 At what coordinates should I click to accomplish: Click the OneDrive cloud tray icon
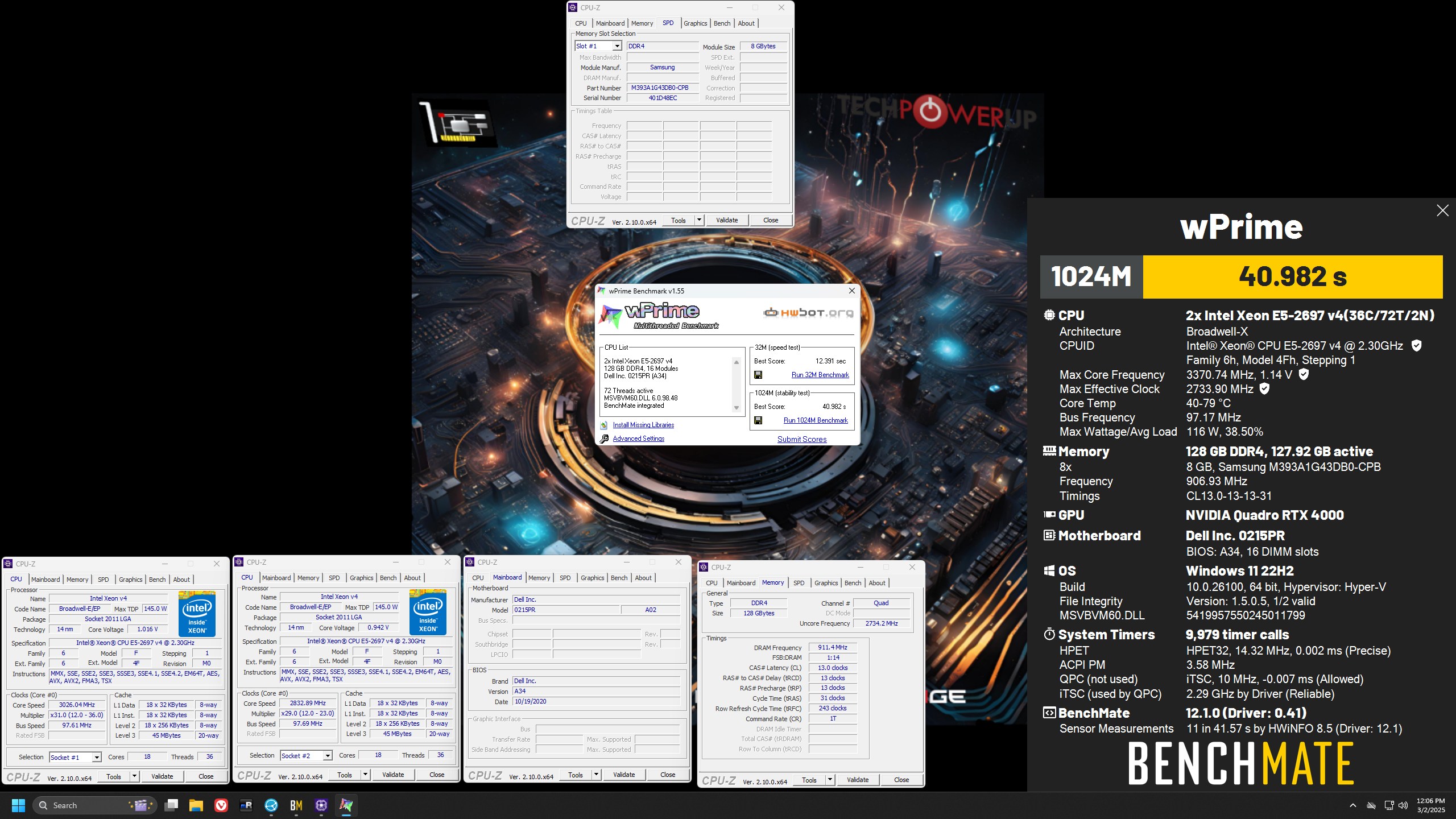tap(1371, 805)
